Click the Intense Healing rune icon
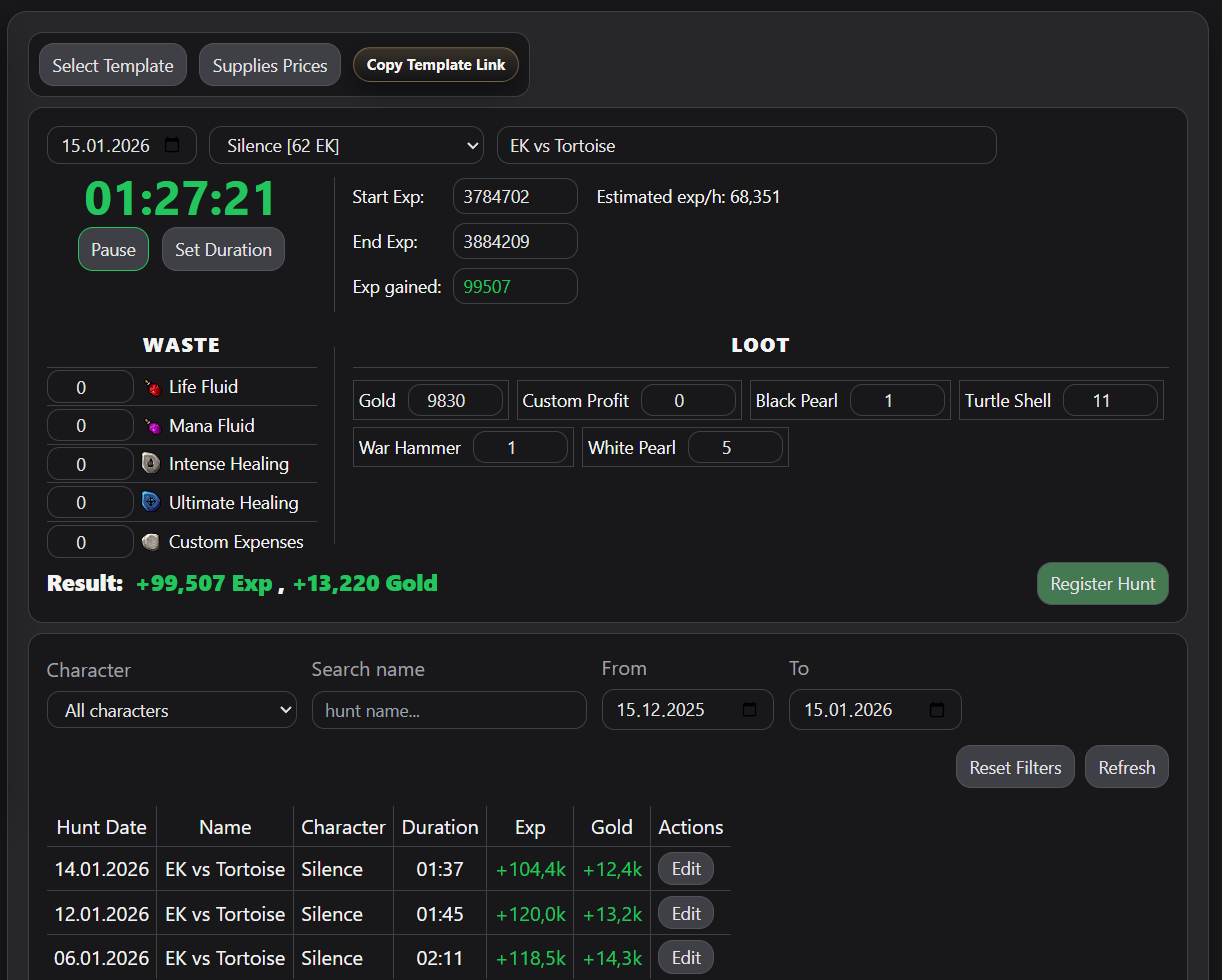 click(x=151, y=464)
